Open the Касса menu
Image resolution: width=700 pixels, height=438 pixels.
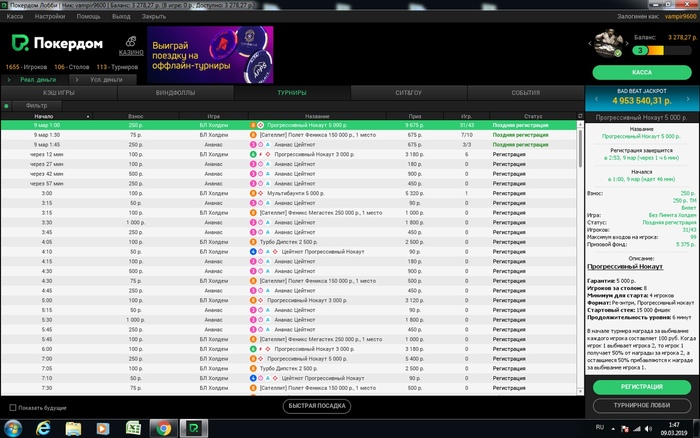click(x=15, y=17)
